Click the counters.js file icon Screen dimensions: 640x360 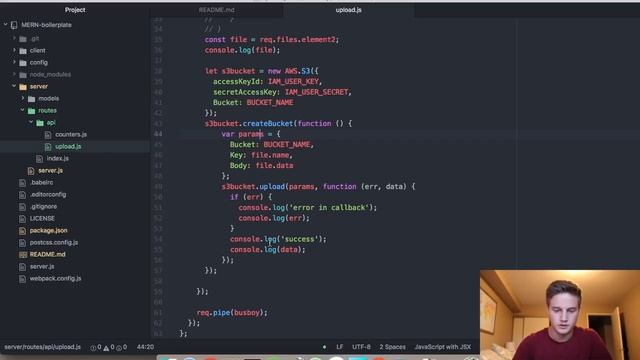click(x=48, y=135)
